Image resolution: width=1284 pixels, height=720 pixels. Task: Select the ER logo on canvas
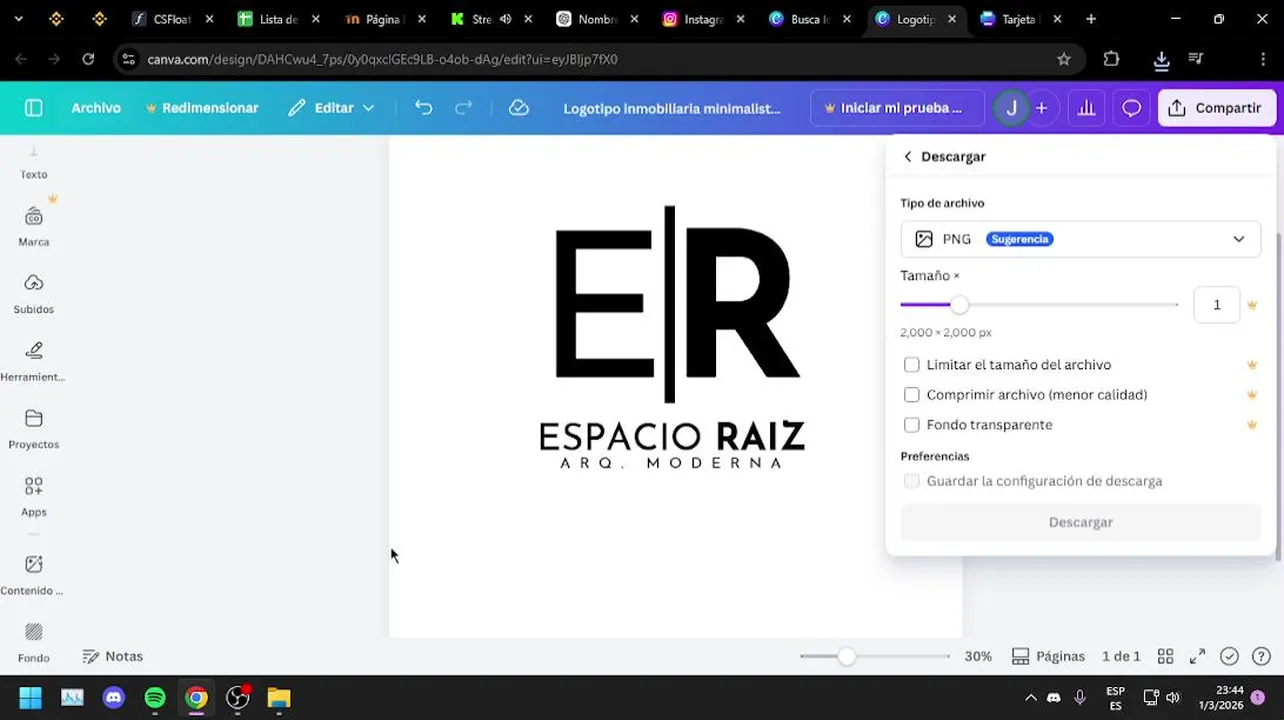677,304
